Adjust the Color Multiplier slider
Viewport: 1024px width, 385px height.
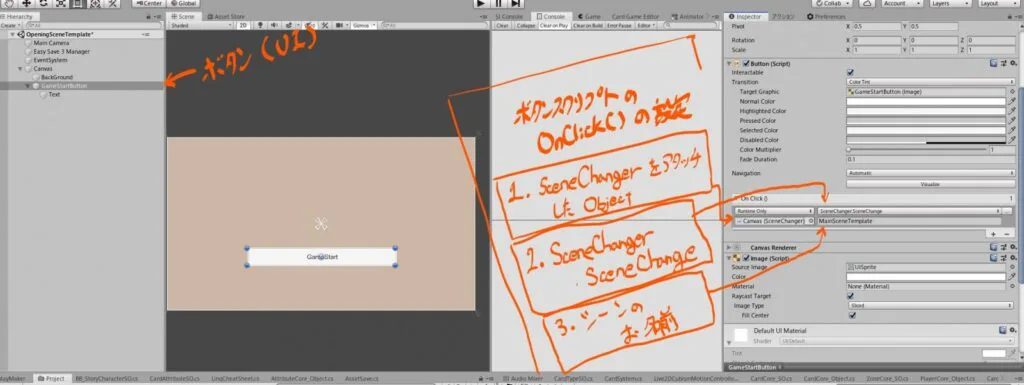click(917, 149)
